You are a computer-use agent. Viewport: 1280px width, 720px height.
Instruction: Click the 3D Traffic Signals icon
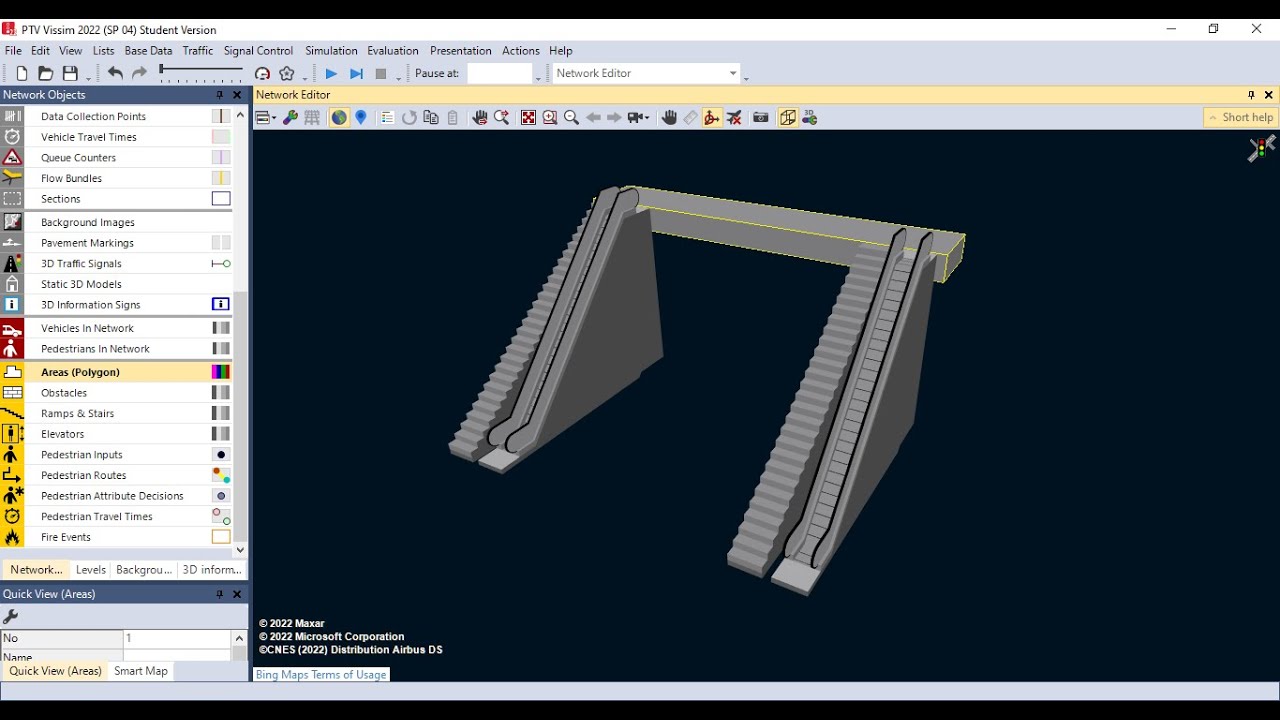point(12,263)
